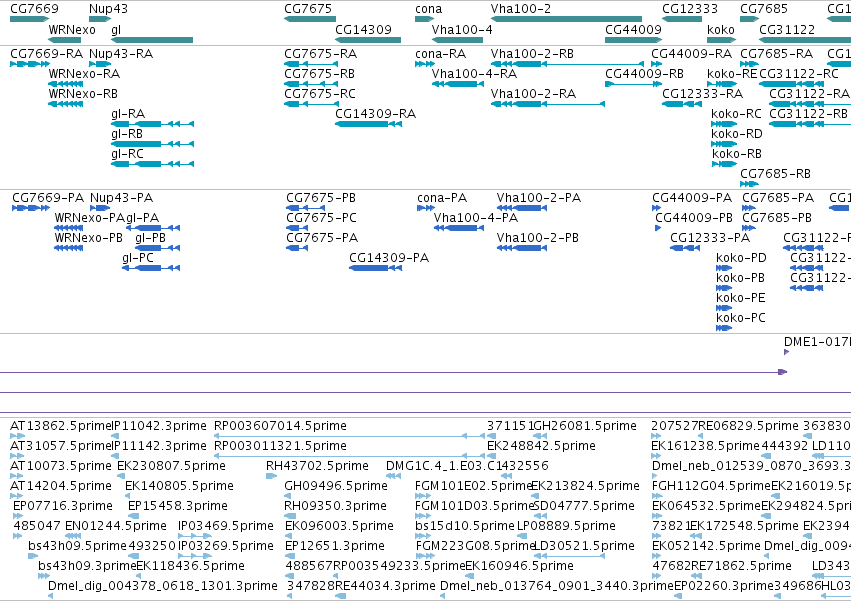
Task: Click the CG7669 gene feature
Action: [x=29, y=19]
